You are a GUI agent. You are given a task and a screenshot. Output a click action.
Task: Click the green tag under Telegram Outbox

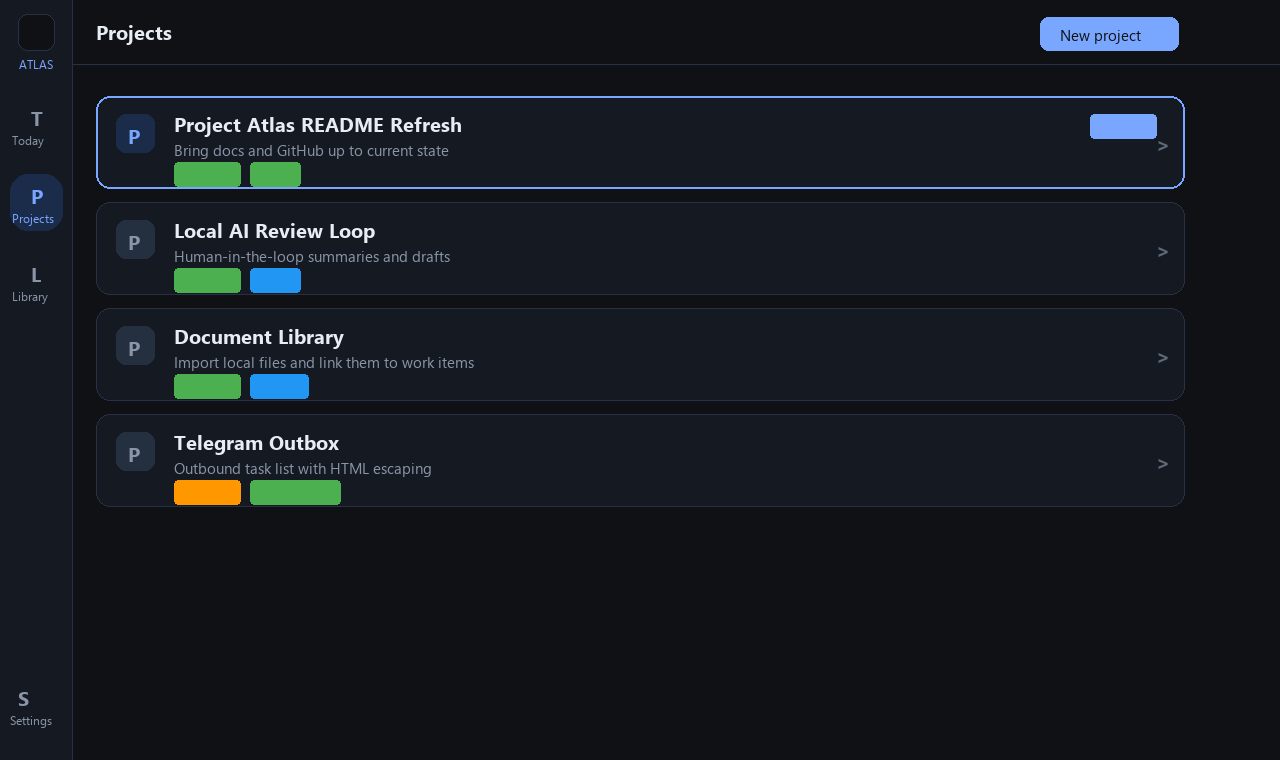click(295, 493)
